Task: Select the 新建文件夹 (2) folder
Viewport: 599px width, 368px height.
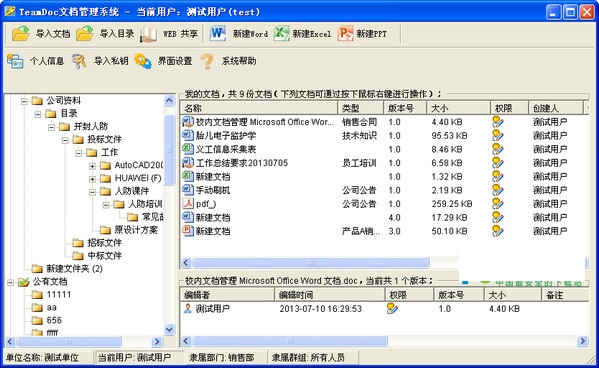Action: [x=74, y=269]
